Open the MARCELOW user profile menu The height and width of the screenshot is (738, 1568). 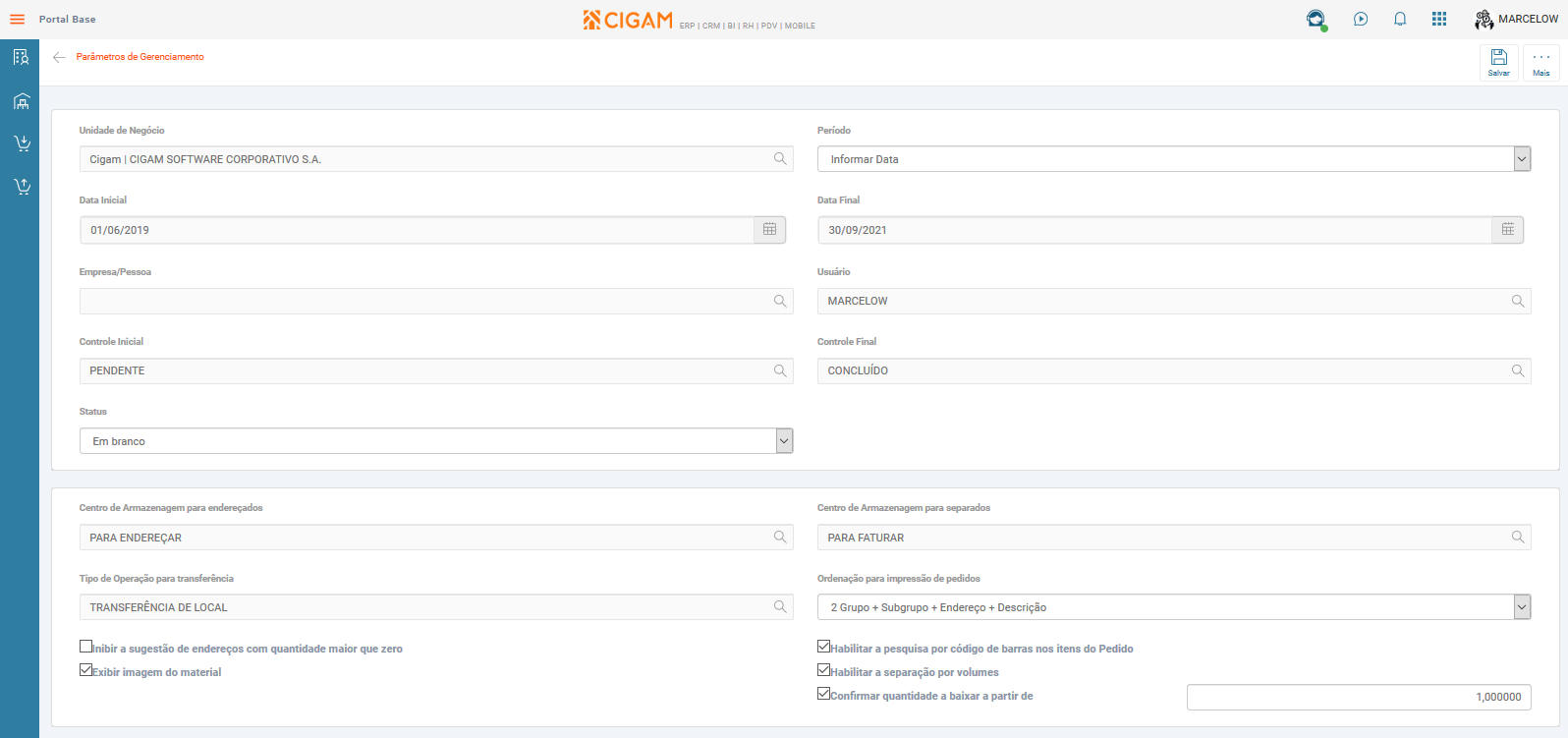tap(1516, 19)
